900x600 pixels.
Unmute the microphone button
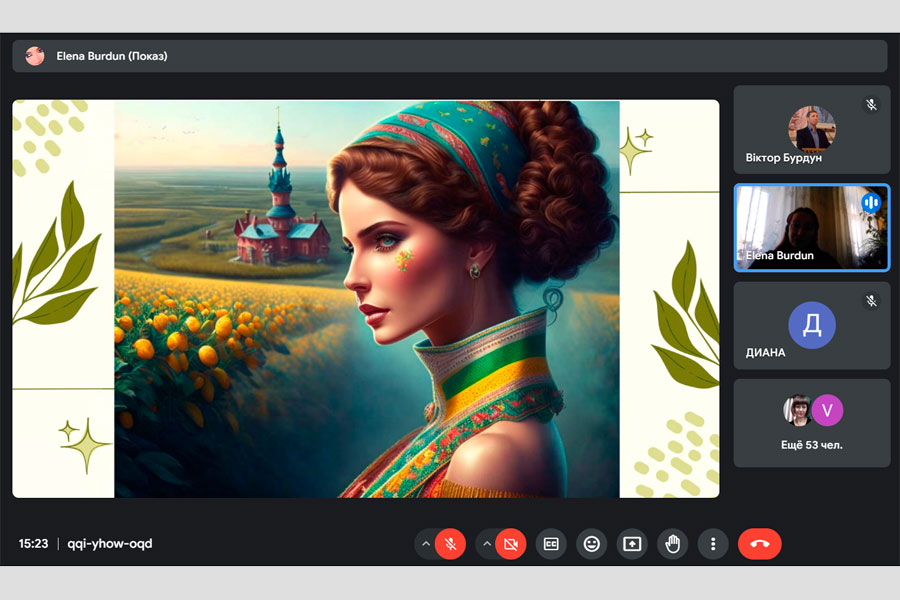[451, 544]
